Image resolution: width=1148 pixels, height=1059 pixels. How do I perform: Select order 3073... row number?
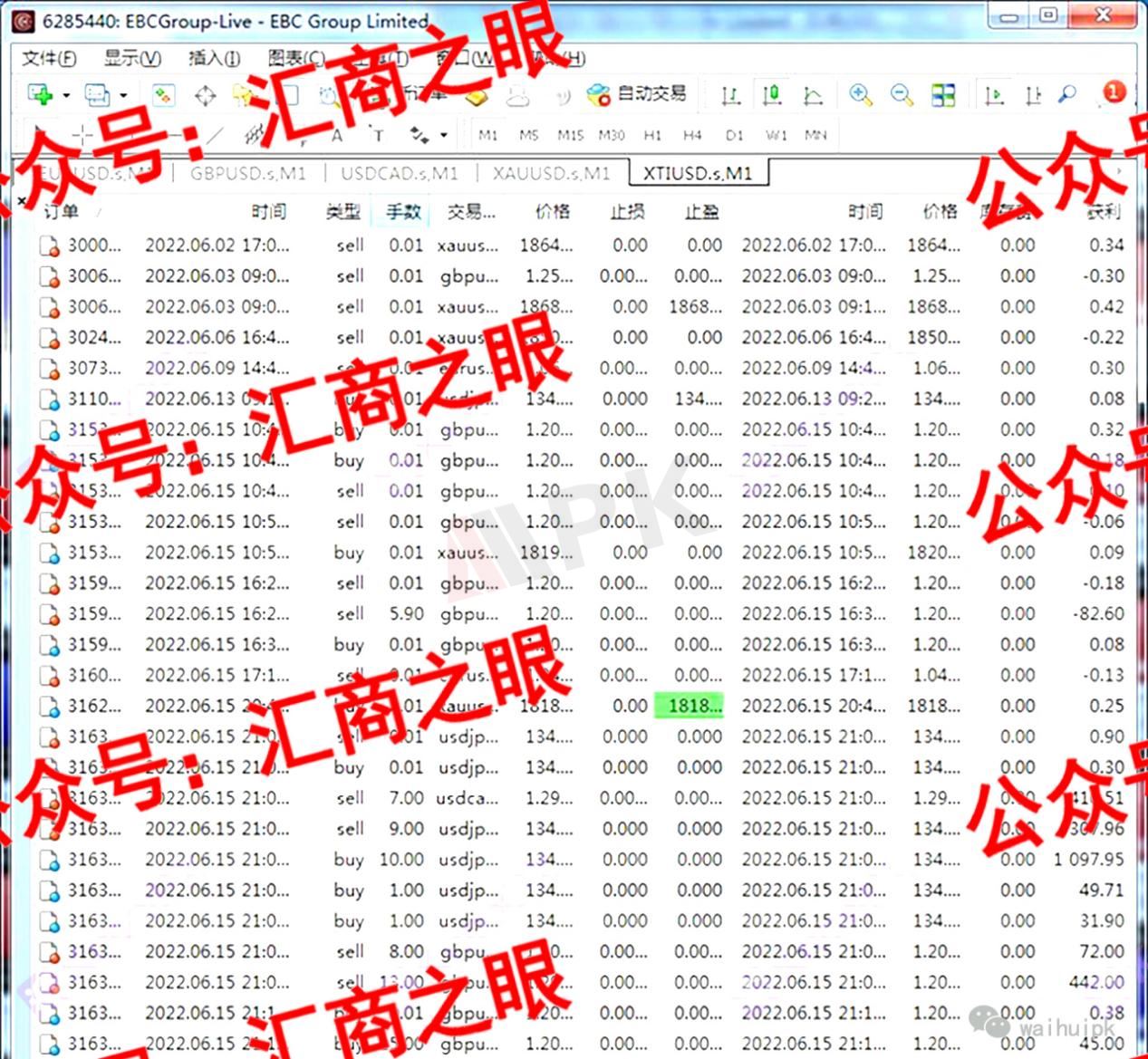pos(94,369)
